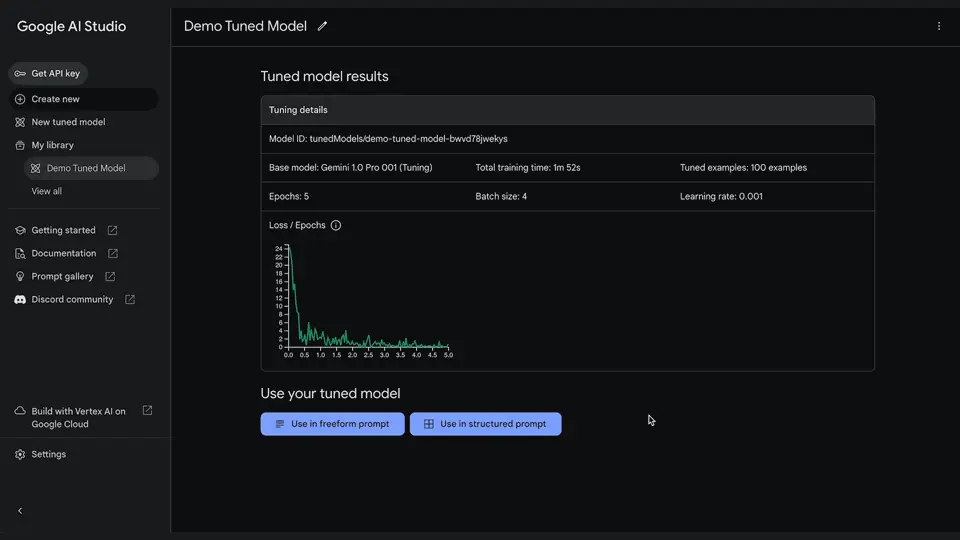
Task: Click external link icon beside Documentation
Action: pyautogui.click(x=113, y=253)
